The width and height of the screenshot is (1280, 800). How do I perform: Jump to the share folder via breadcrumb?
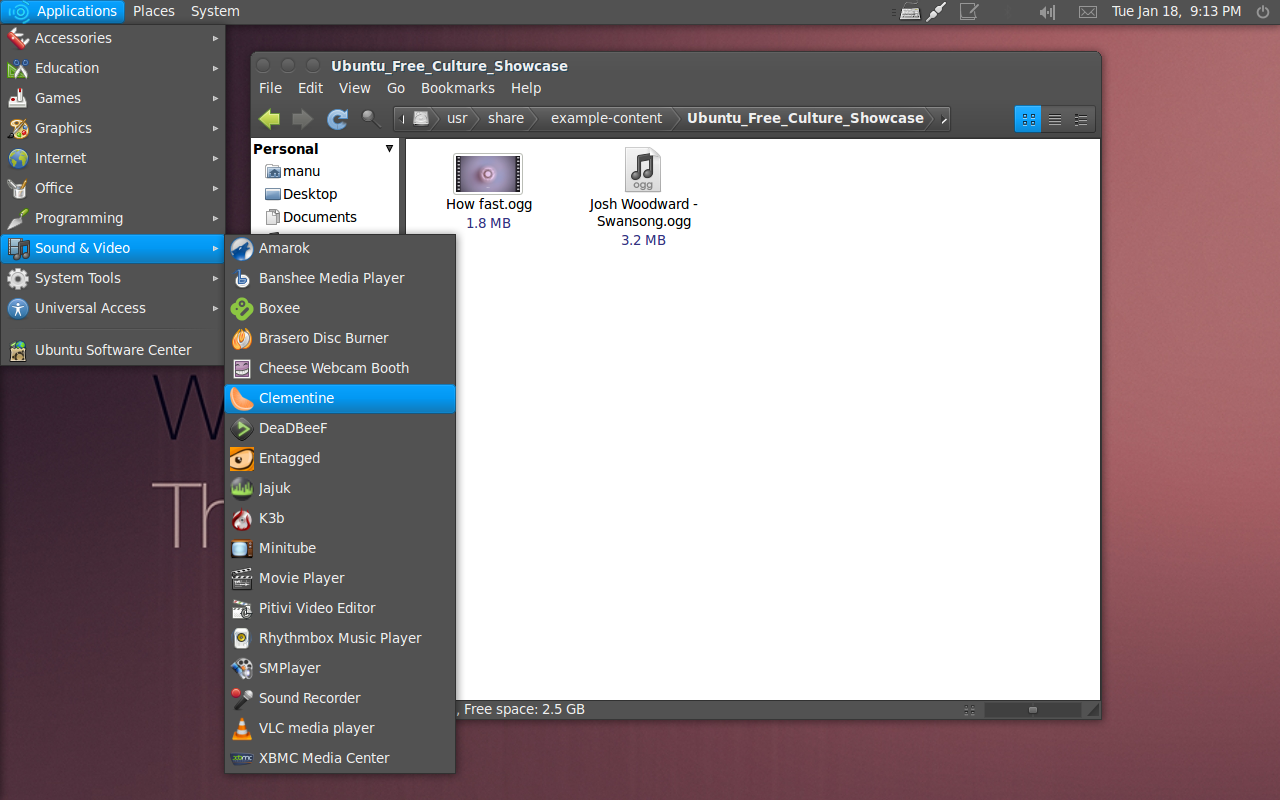(x=505, y=118)
